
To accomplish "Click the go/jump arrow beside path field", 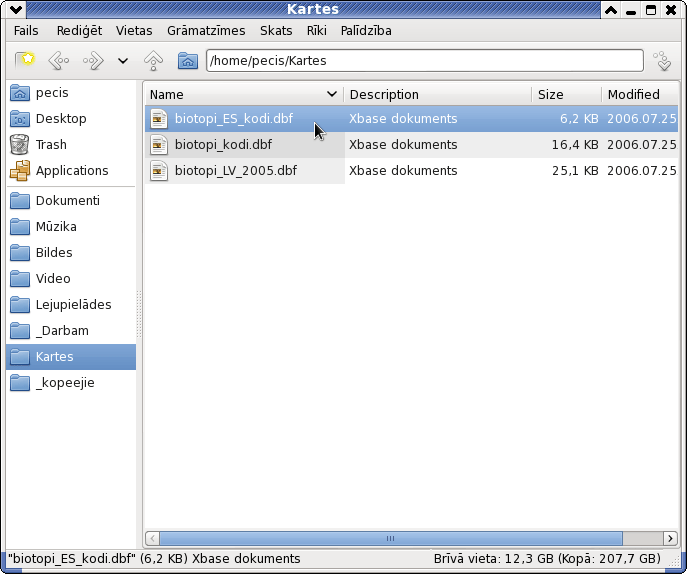I will [662, 60].
